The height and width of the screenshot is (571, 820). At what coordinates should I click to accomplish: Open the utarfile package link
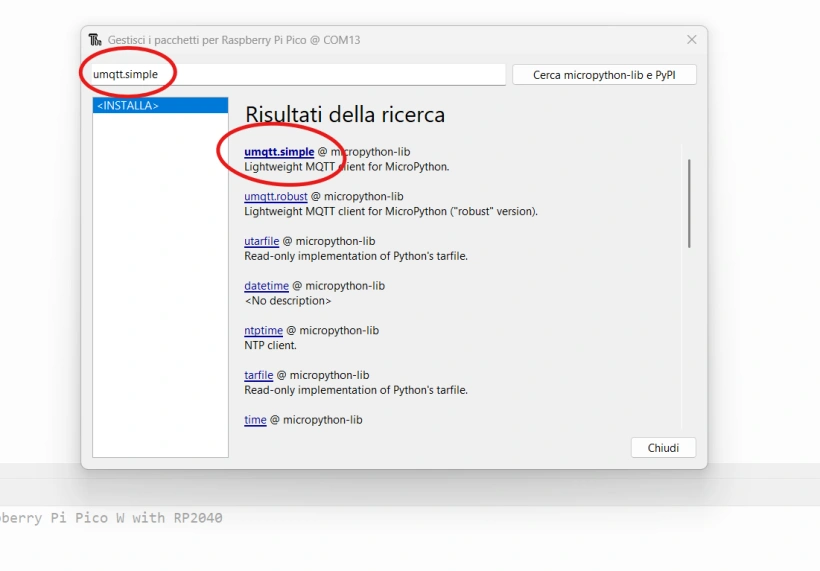click(261, 241)
